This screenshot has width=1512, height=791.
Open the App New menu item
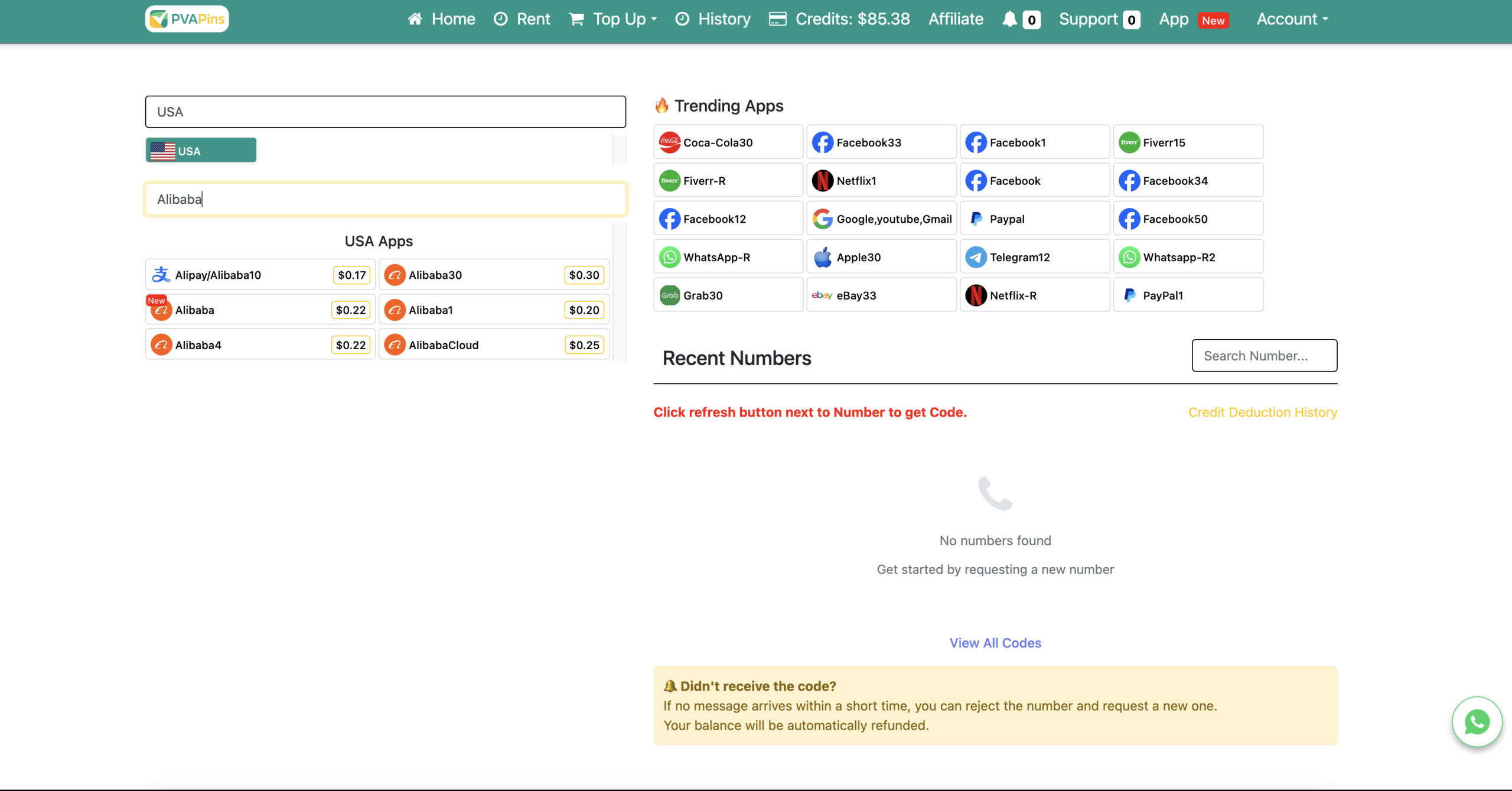tap(1194, 19)
